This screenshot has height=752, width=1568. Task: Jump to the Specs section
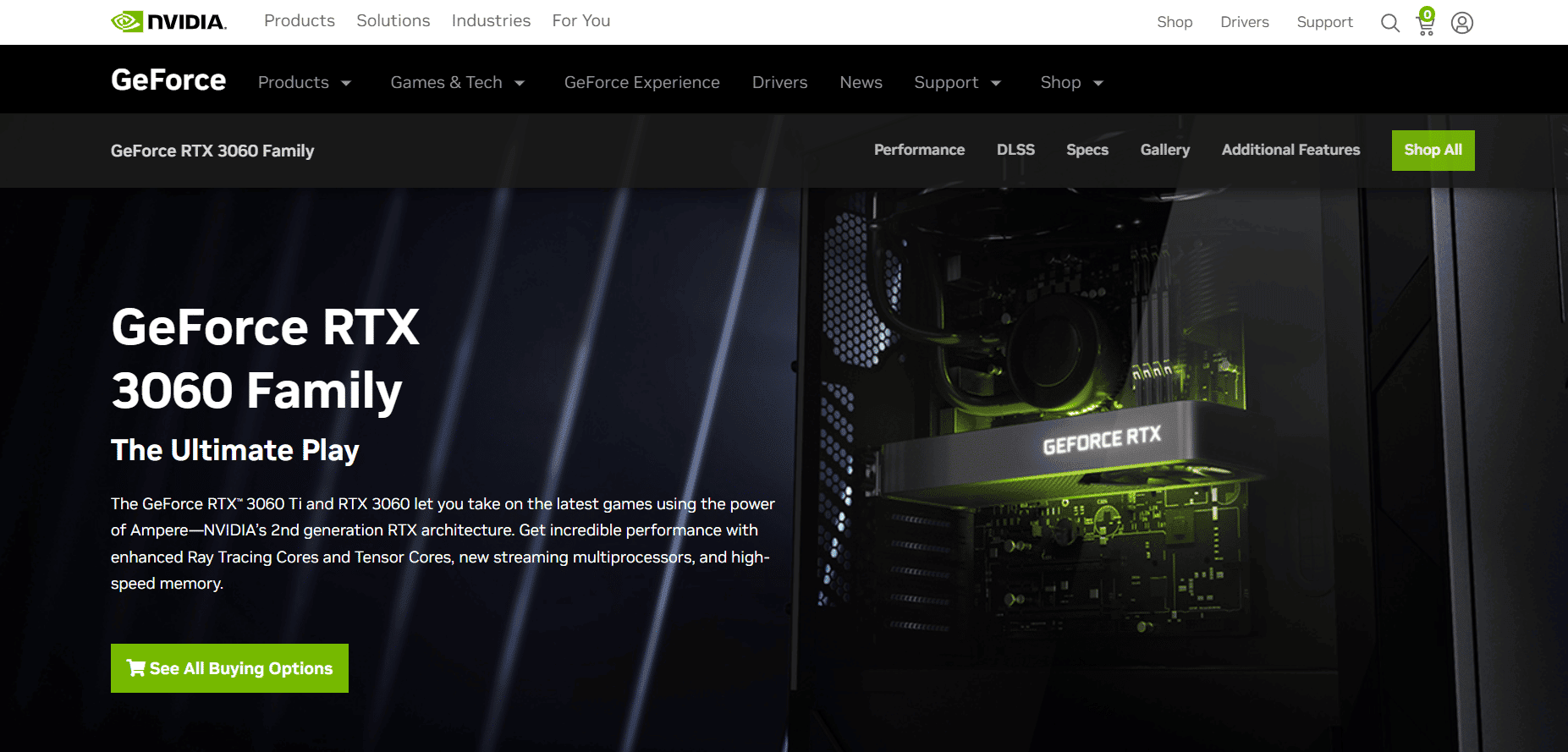click(1087, 150)
